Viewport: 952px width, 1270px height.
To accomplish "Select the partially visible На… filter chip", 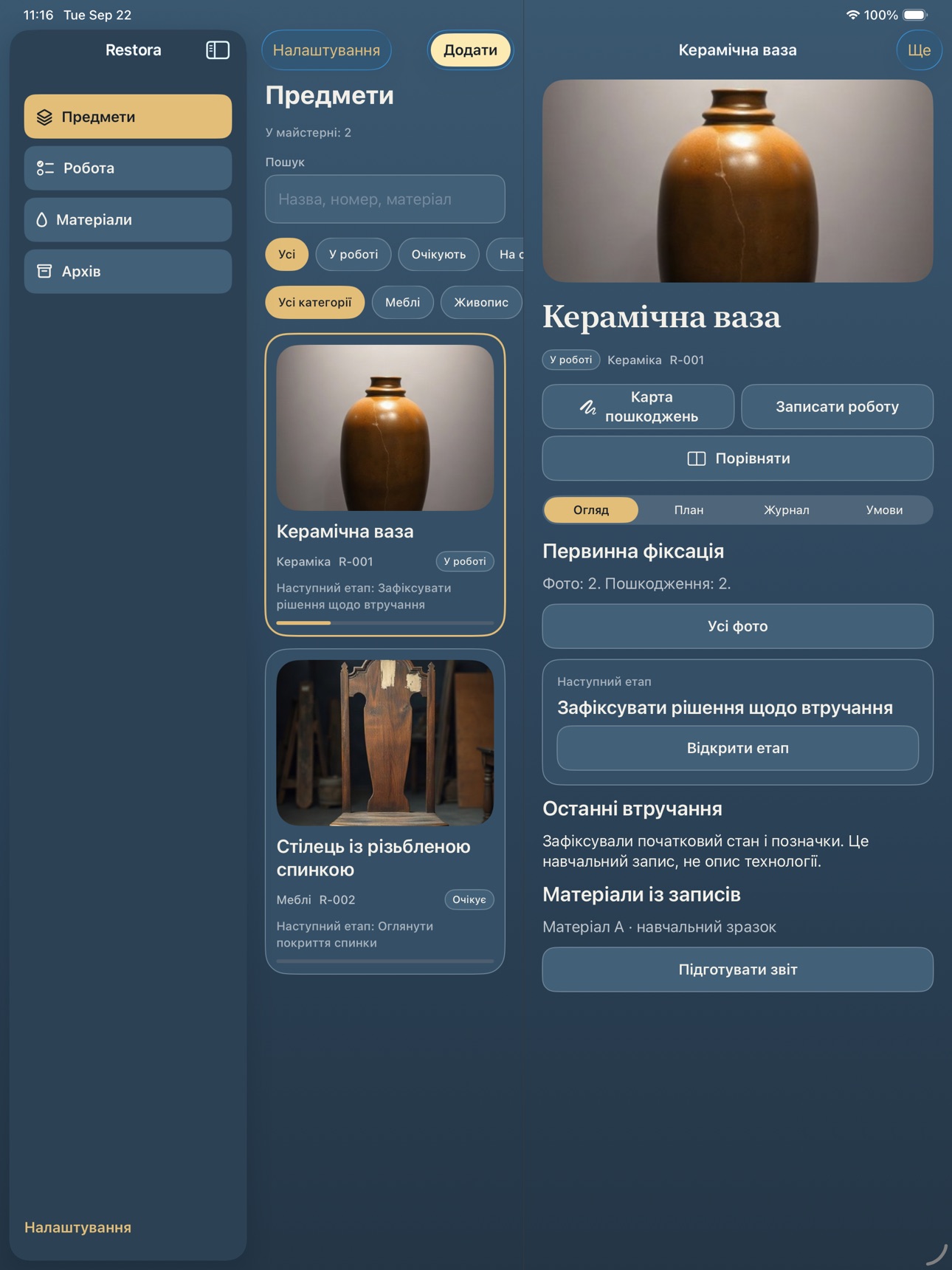I will click(x=506, y=254).
